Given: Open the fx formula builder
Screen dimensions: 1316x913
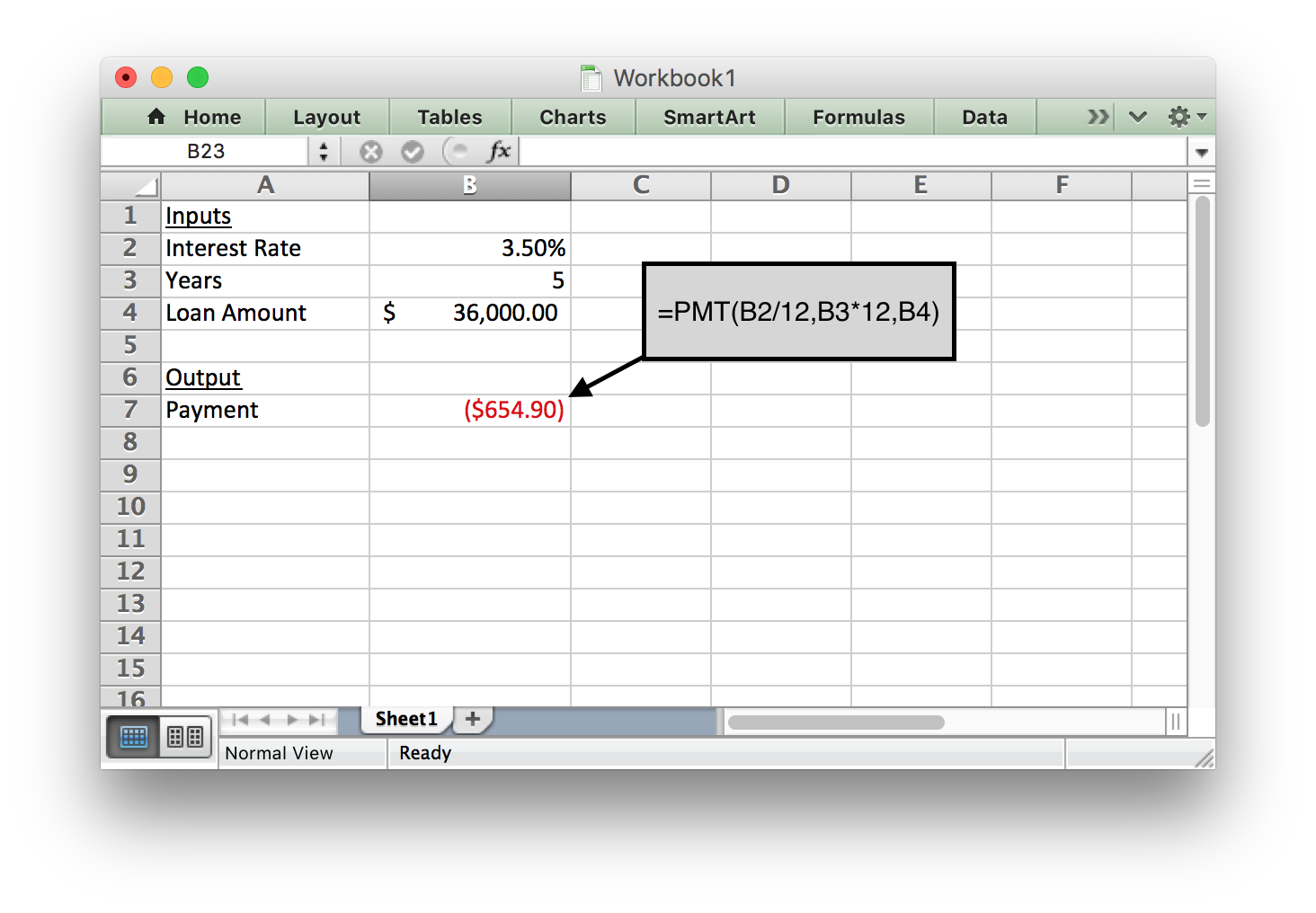Looking at the screenshot, I should (x=498, y=152).
